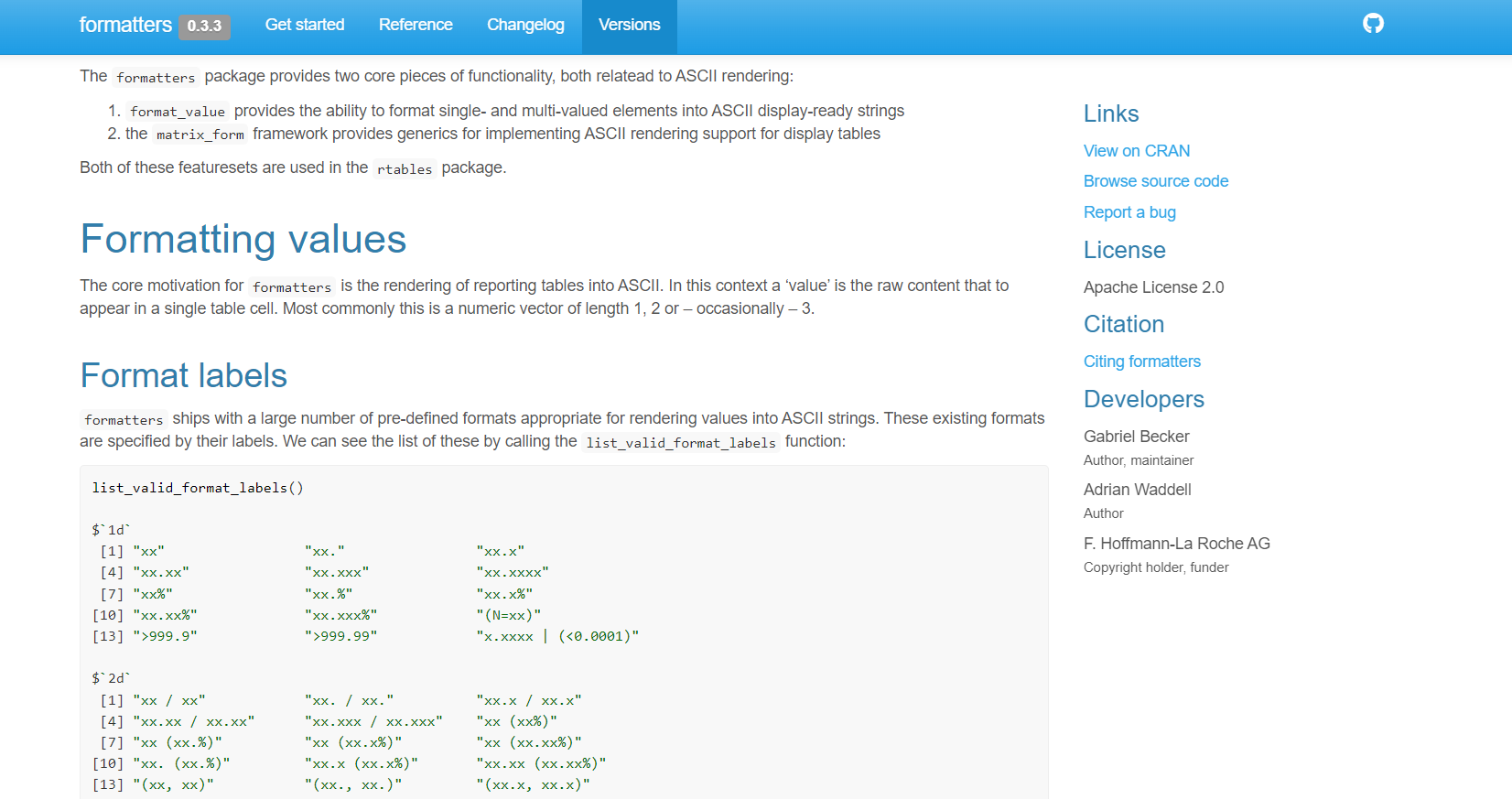Open the Report a bug link

[1129, 212]
